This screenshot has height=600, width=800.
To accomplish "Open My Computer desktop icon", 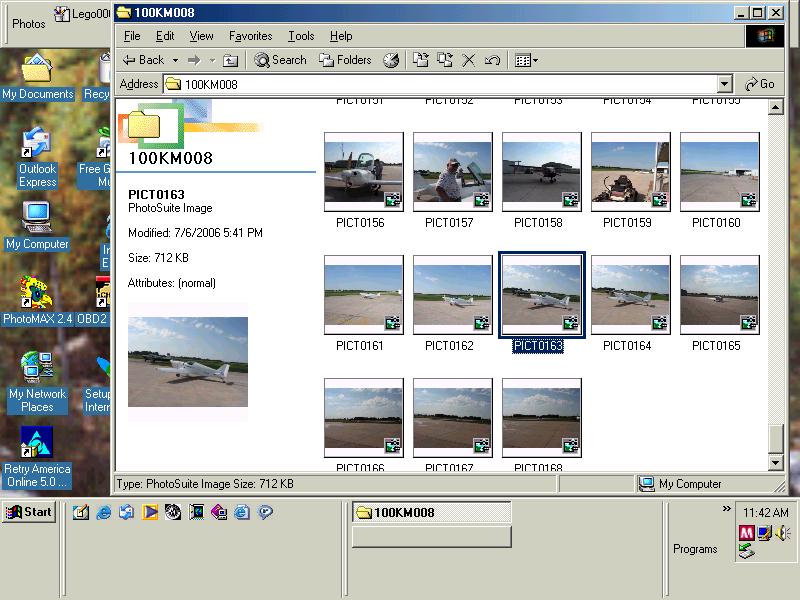I will (37, 225).
